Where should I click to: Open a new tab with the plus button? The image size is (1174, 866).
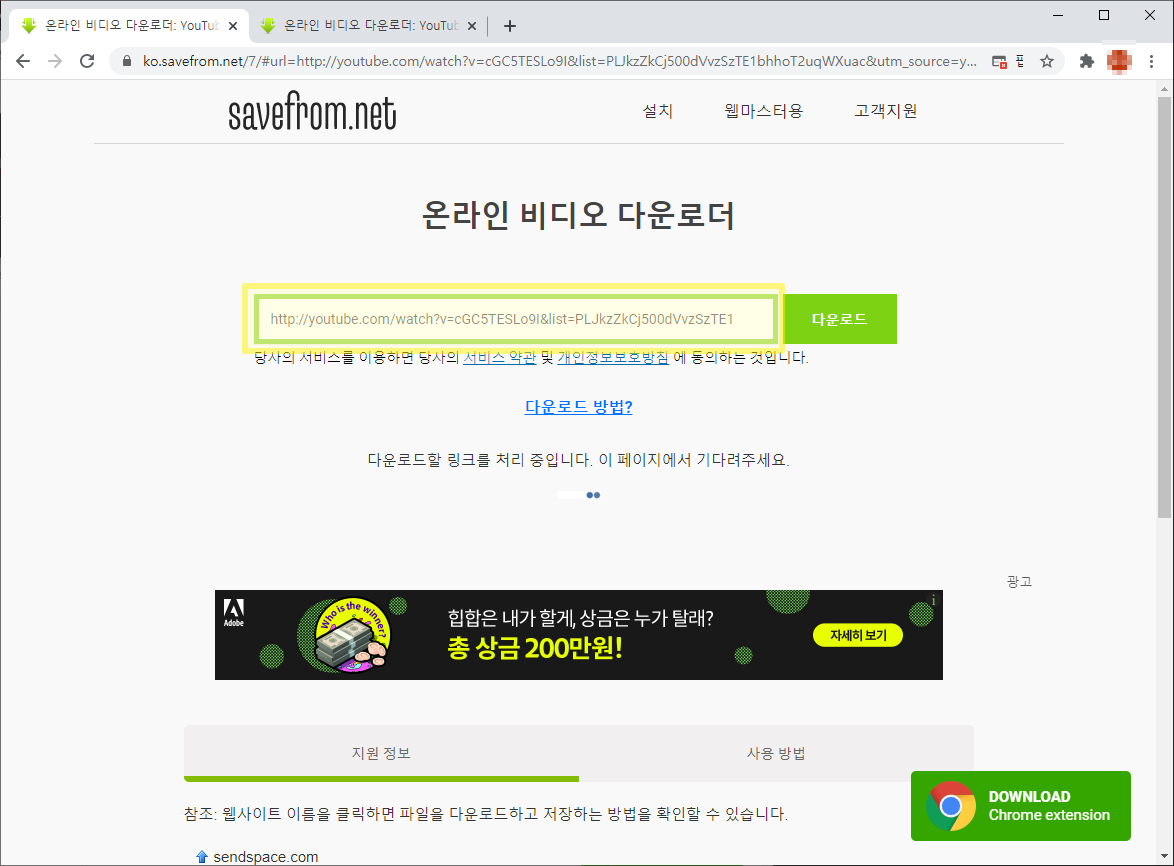[x=510, y=26]
